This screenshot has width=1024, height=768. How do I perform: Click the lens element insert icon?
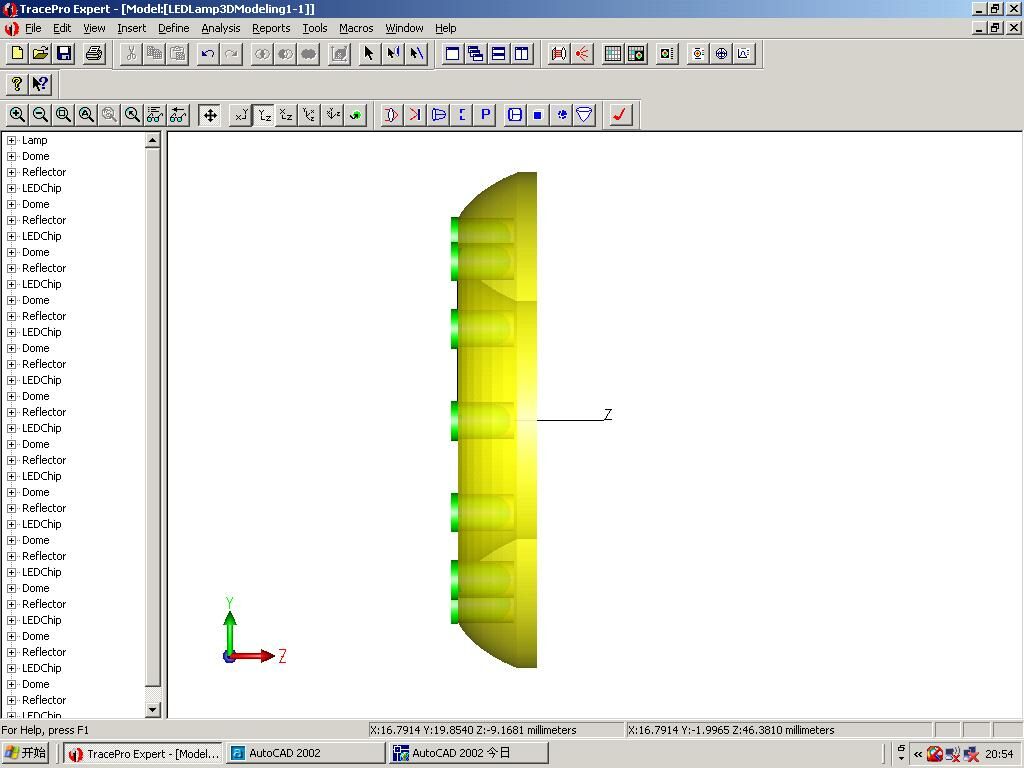tap(391, 115)
